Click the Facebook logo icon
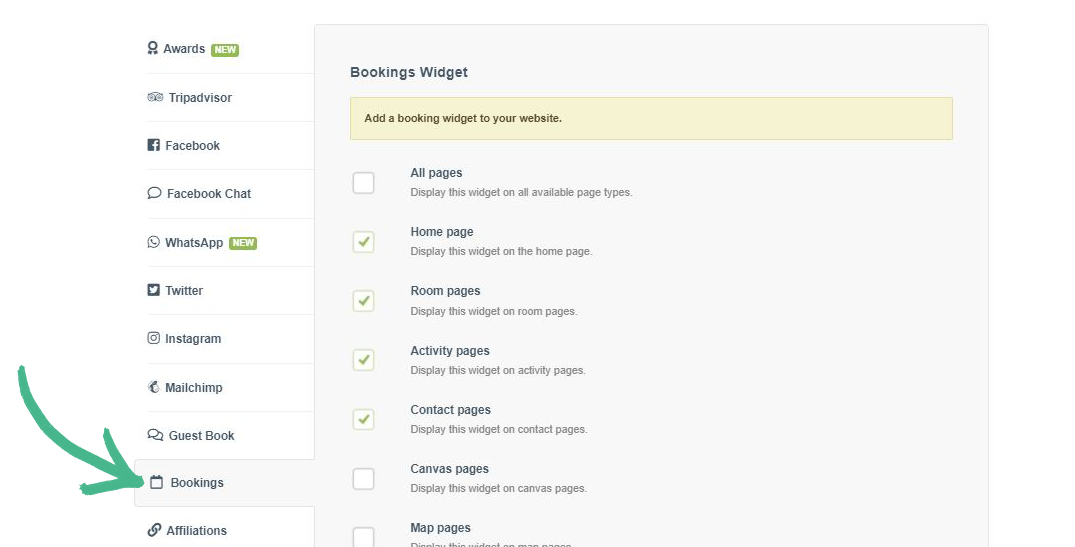Screen dimensions: 1075x547 (x=154, y=145)
